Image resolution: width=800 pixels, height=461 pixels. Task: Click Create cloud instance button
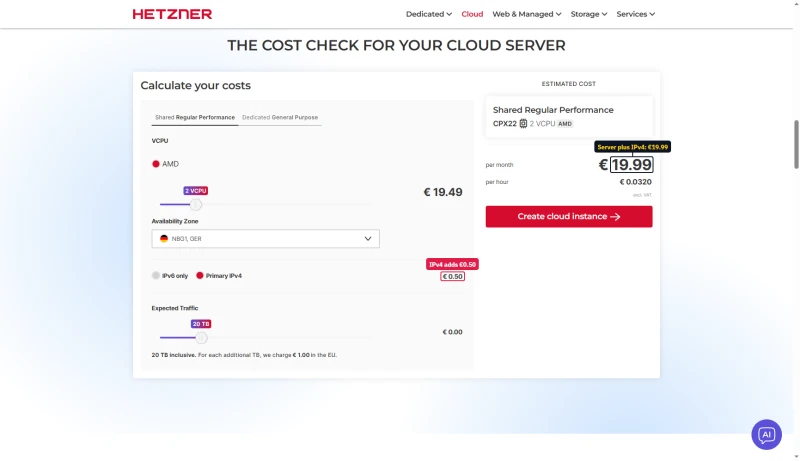tap(569, 216)
